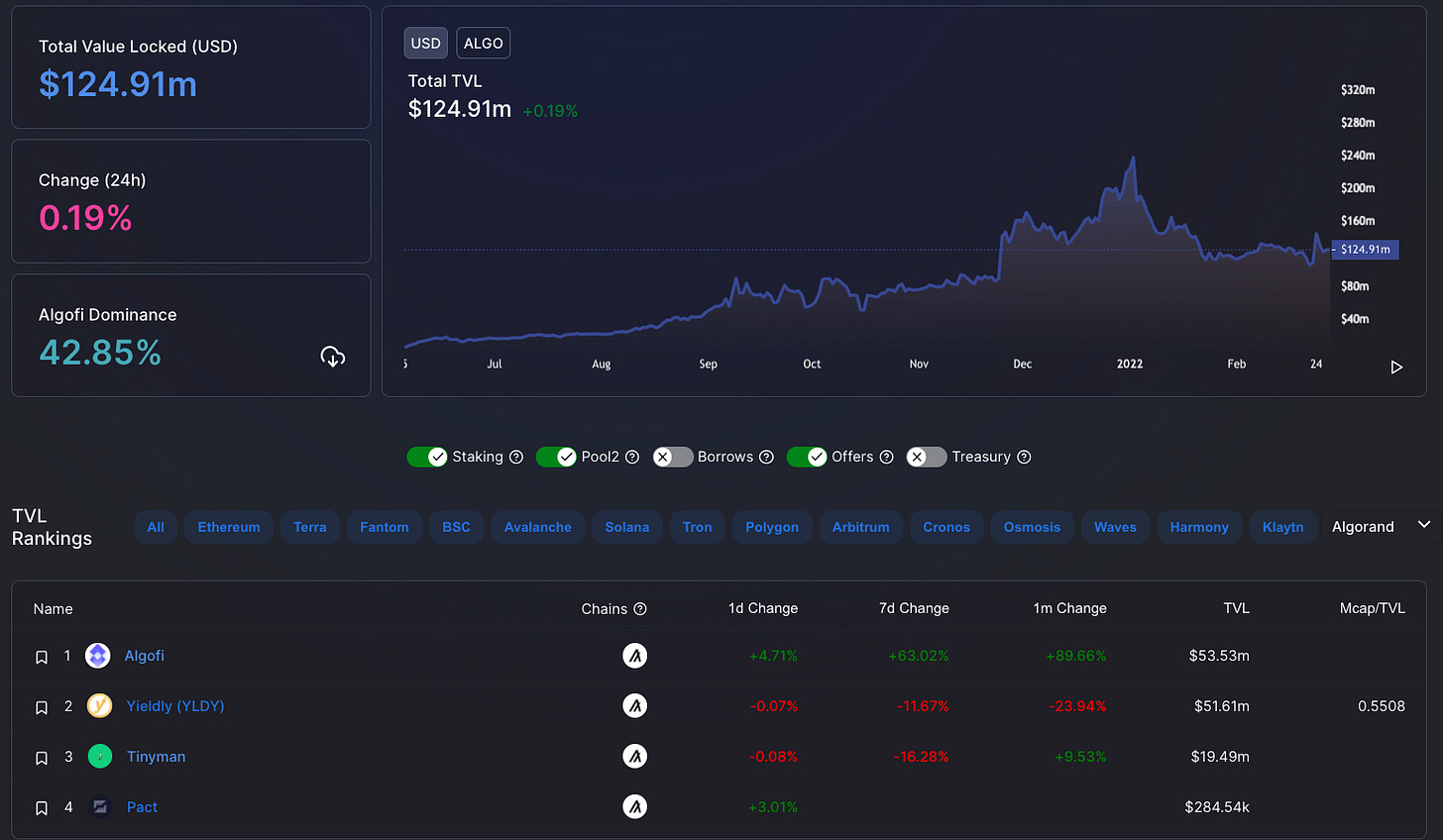Sort table by Mcap/TVL column
The height and width of the screenshot is (840, 1443).
click(x=1373, y=608)
